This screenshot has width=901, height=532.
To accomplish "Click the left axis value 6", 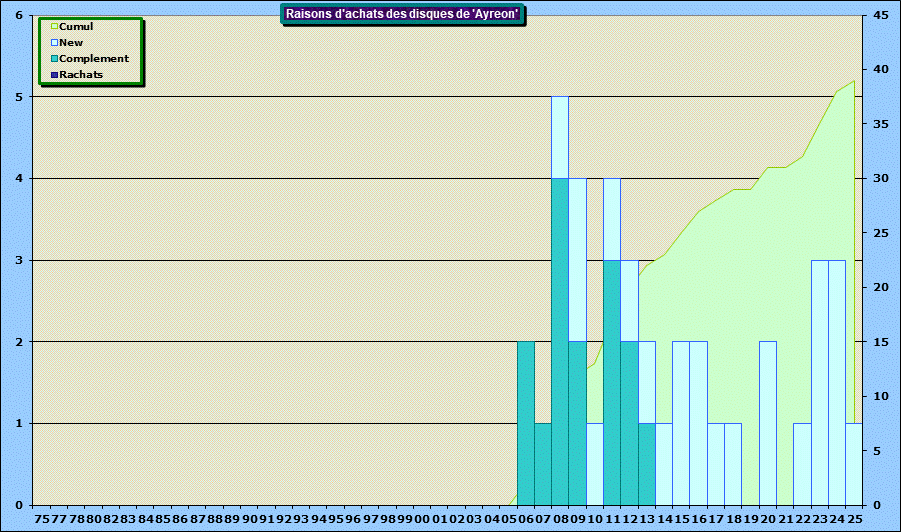I will 20,16.
